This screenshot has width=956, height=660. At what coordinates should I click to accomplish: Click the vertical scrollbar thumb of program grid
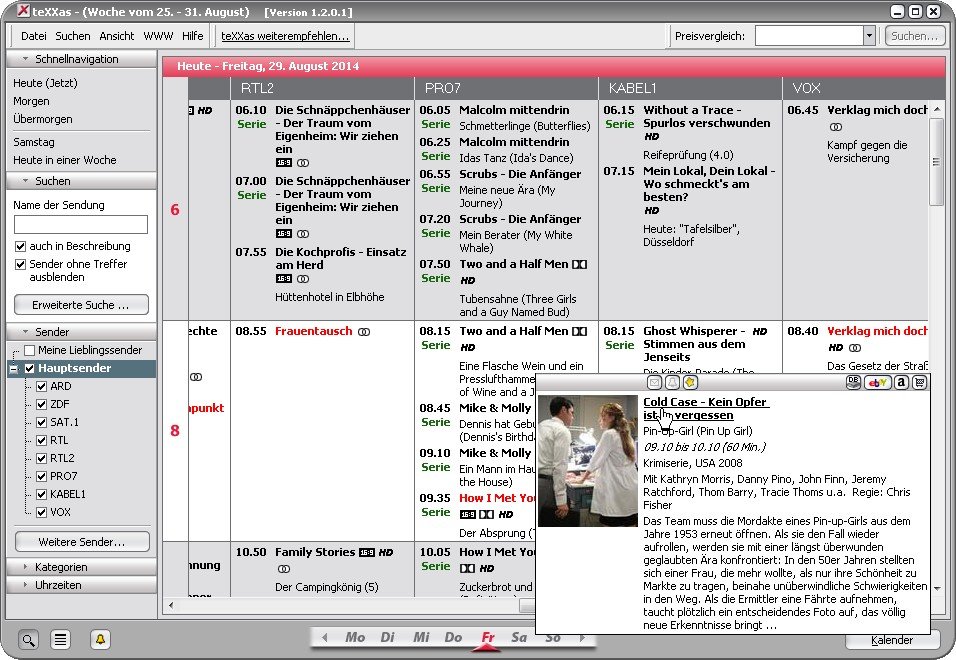pyautogui.click(x=936, y=162)
